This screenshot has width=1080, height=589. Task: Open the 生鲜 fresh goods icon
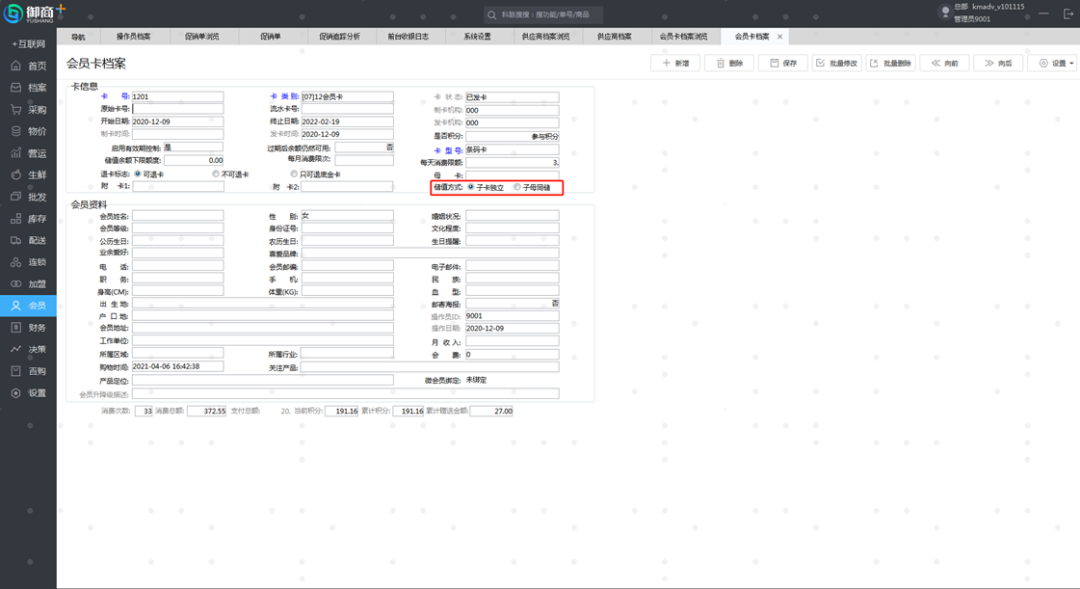tap(16, 175)
